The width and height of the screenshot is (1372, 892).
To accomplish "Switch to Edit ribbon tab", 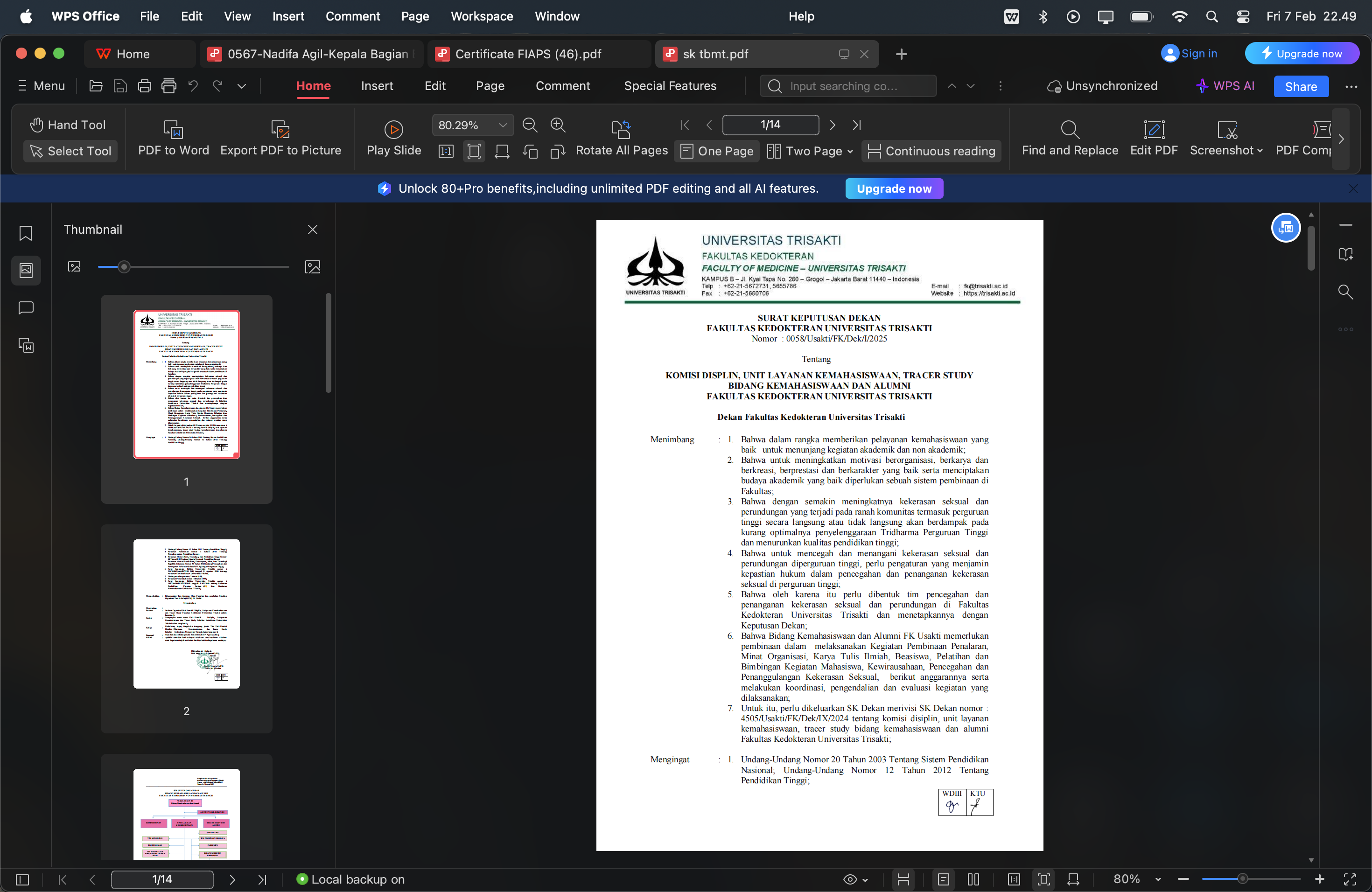I will (x=435, y=86).
